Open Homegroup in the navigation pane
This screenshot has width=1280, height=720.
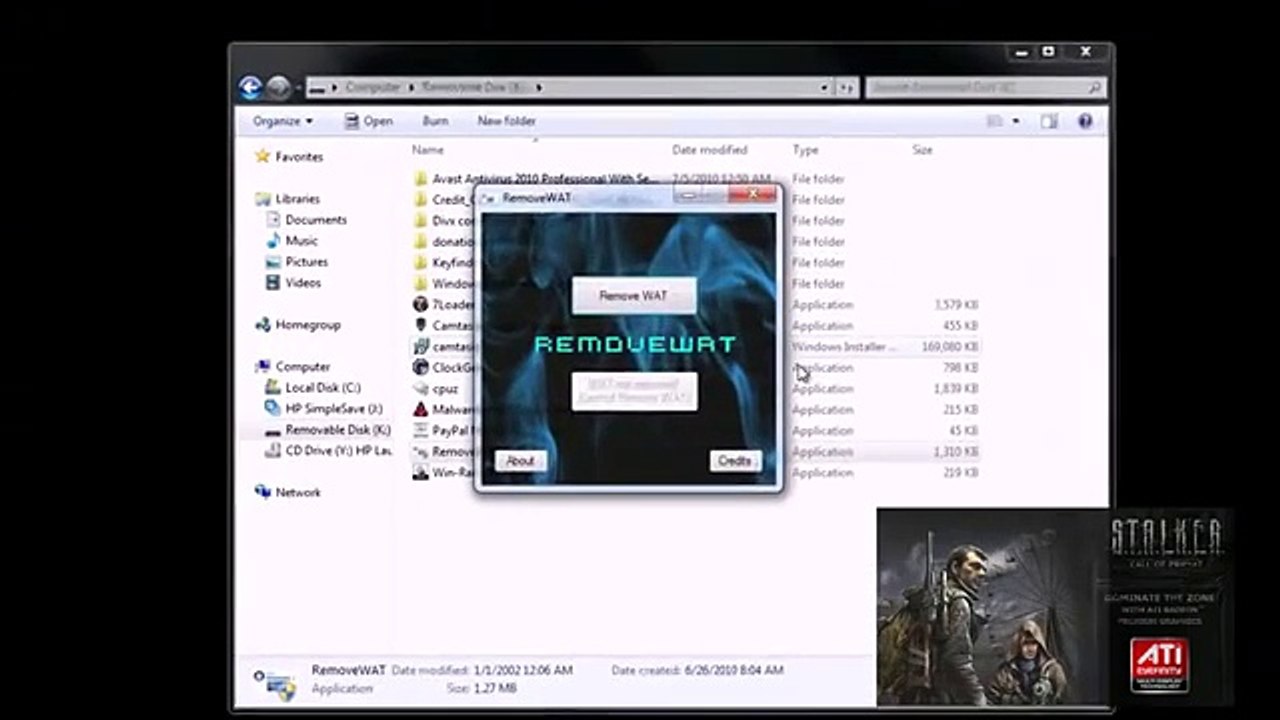pos(308,325)
